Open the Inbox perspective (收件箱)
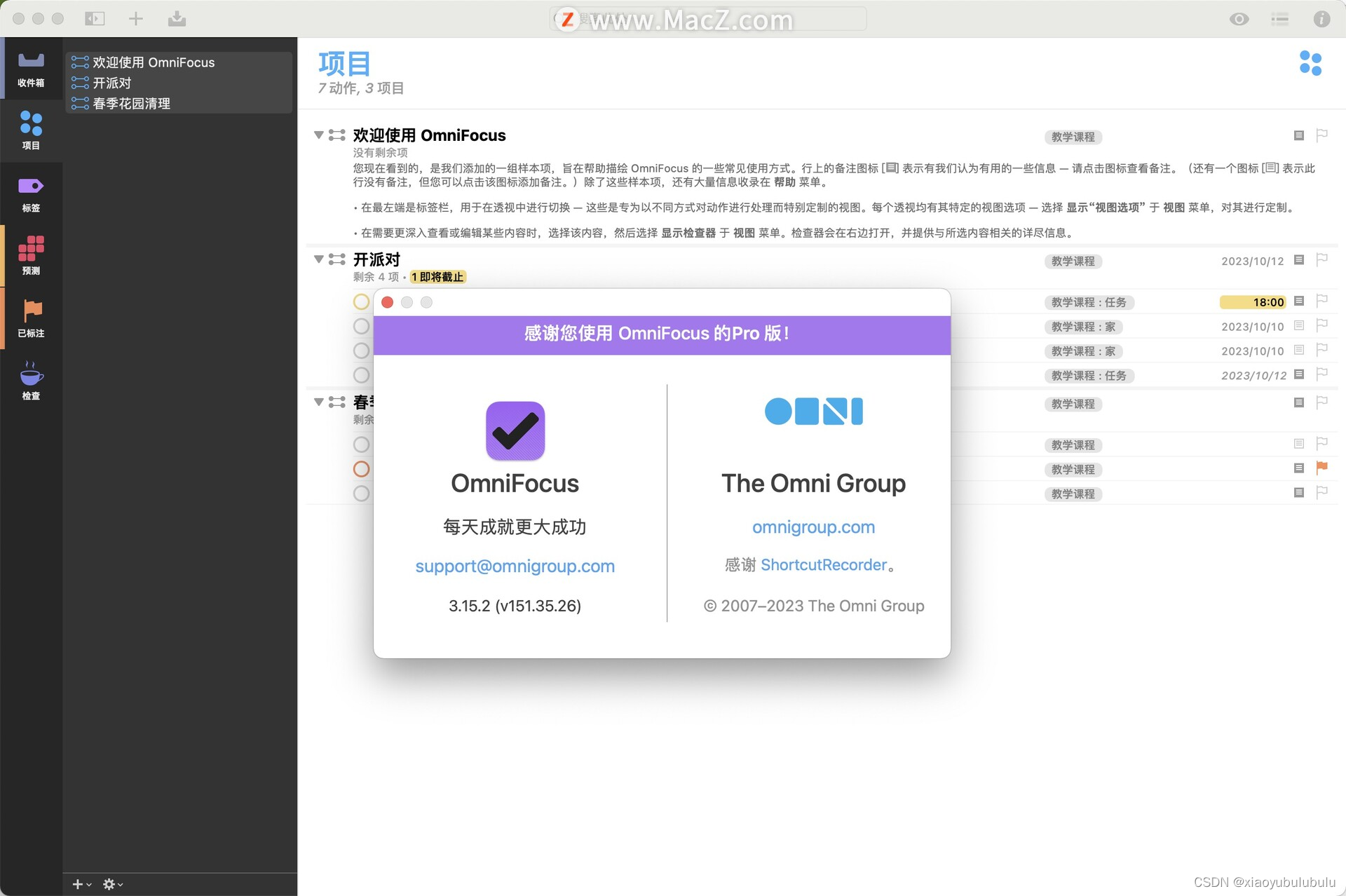This screenshot has height=896, width=1346. tap(31, 69)
